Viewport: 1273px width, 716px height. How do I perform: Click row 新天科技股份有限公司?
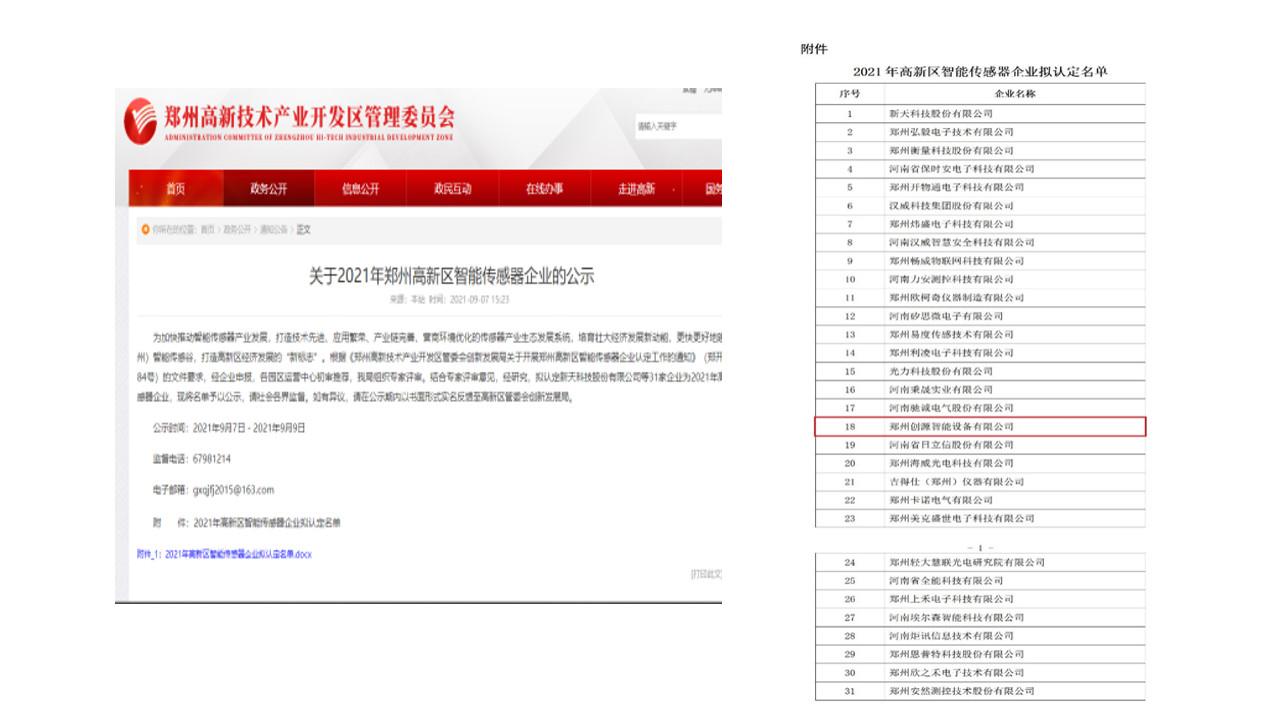[980, 113]
